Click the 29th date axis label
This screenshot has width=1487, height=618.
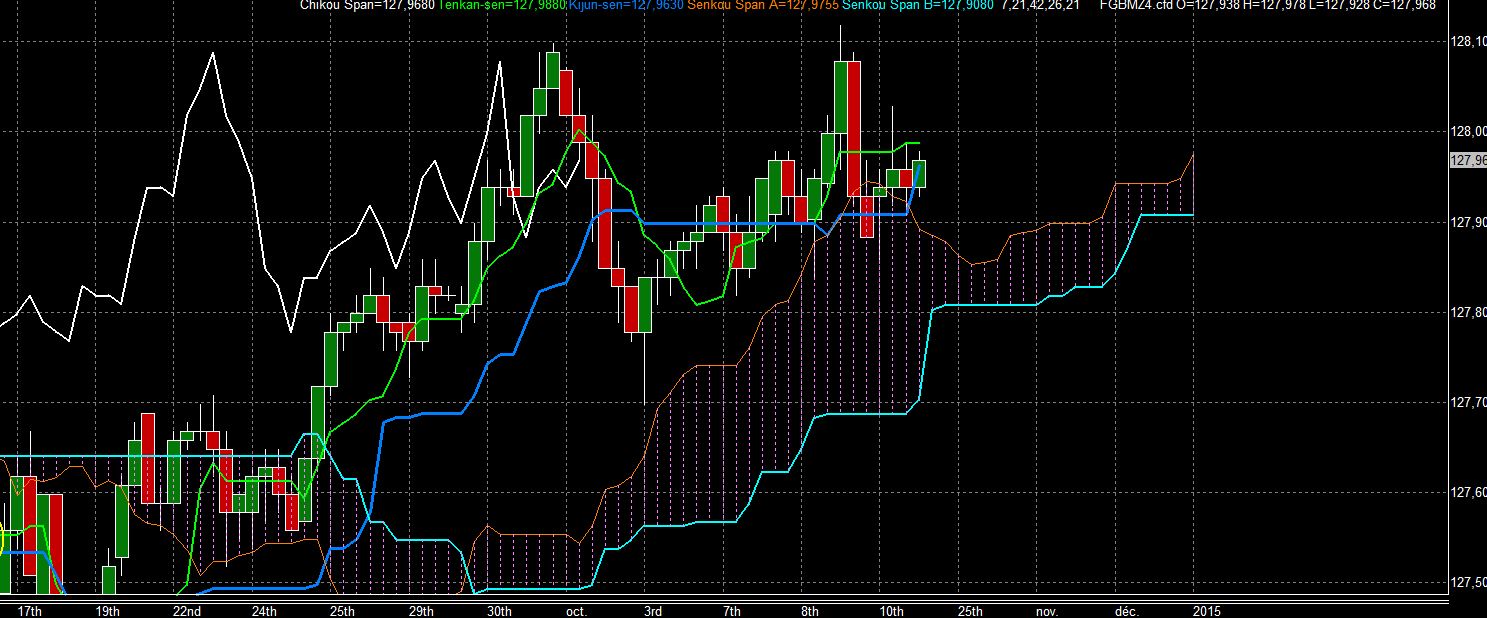421,610
